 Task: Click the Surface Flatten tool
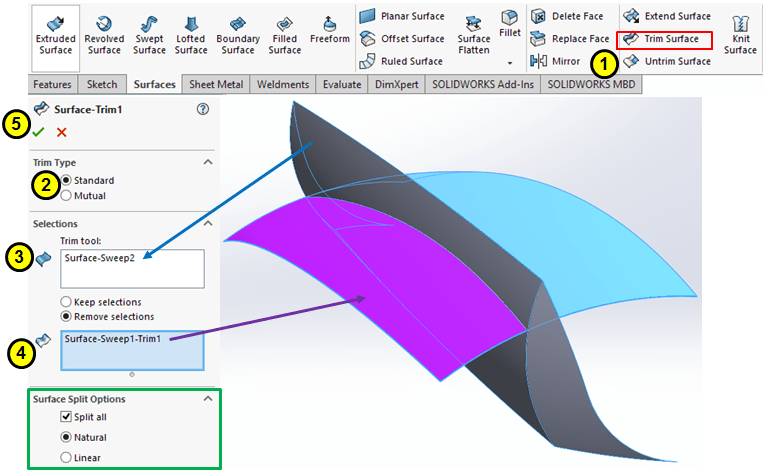[x=474, y=34]
